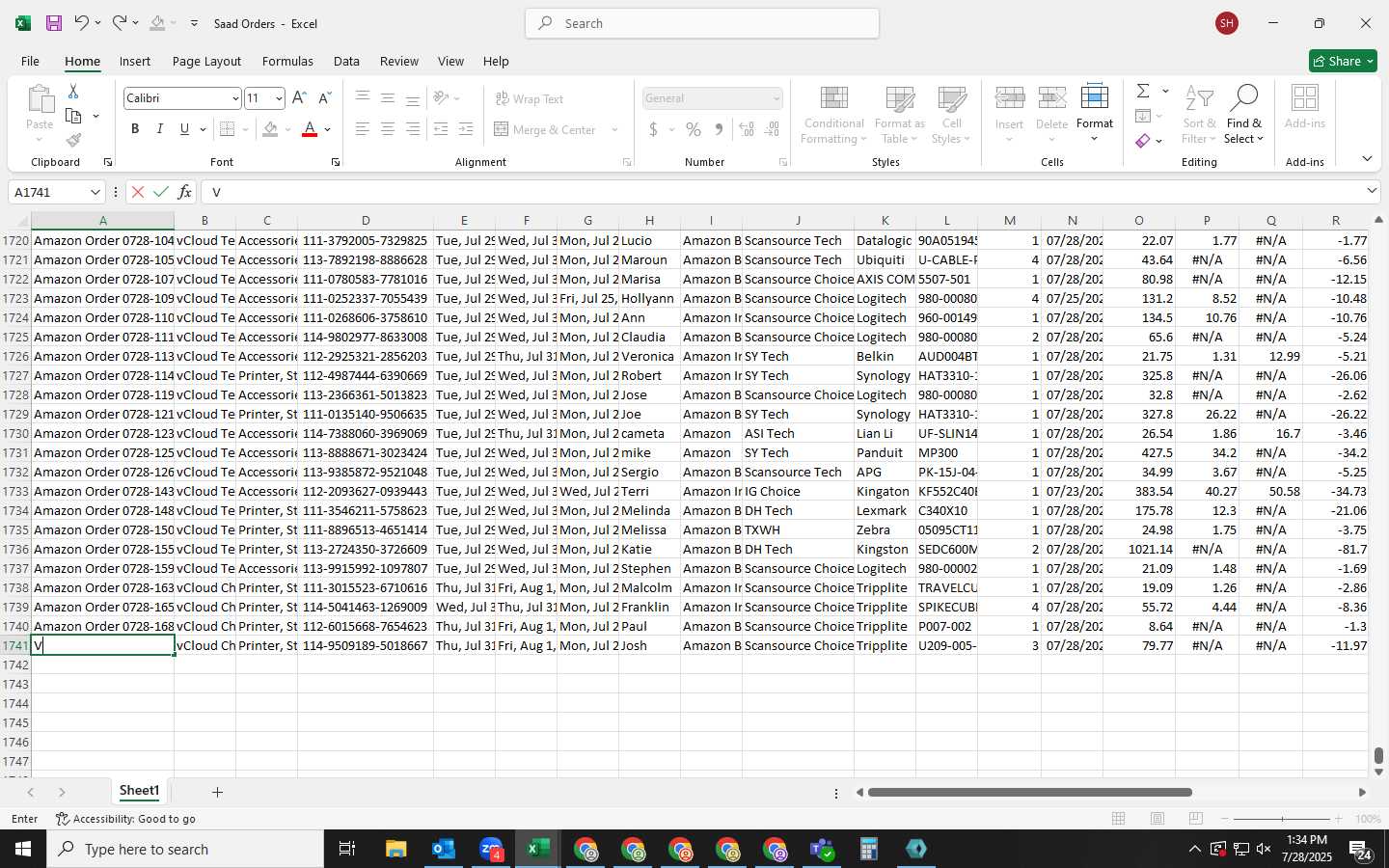Click the Redo arrow icon
The width and height of the screenshot is (1389, 868).
pos(119,23)
